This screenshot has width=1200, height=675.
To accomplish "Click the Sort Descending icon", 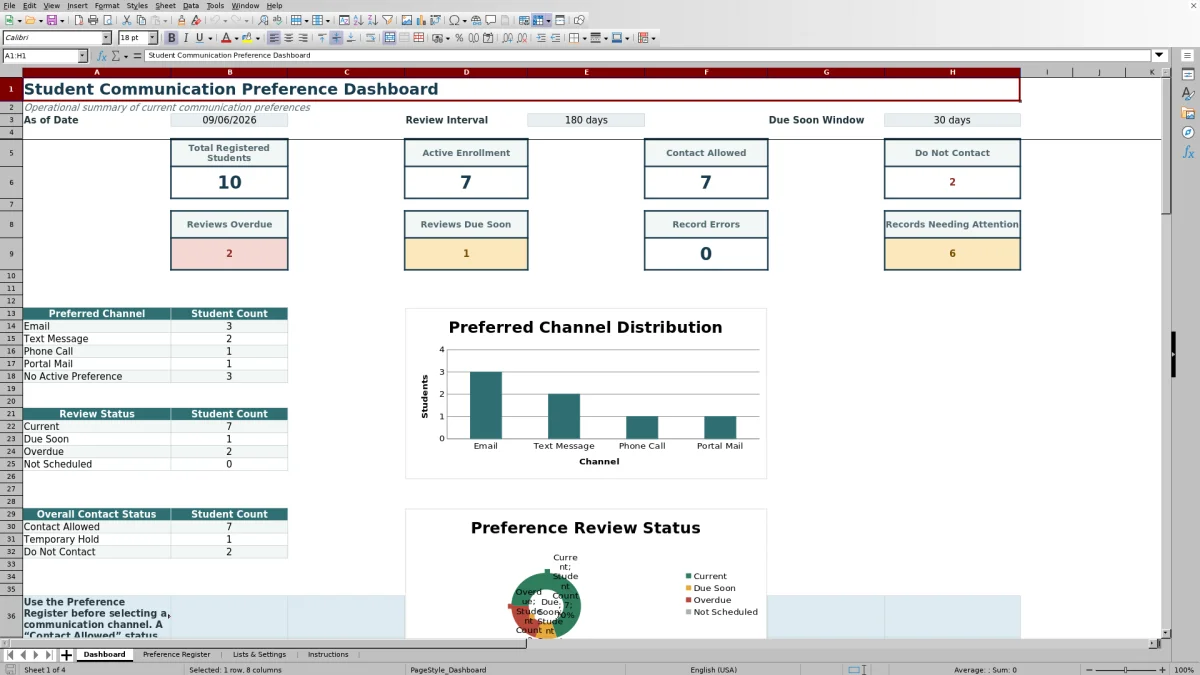I will 373,20.
